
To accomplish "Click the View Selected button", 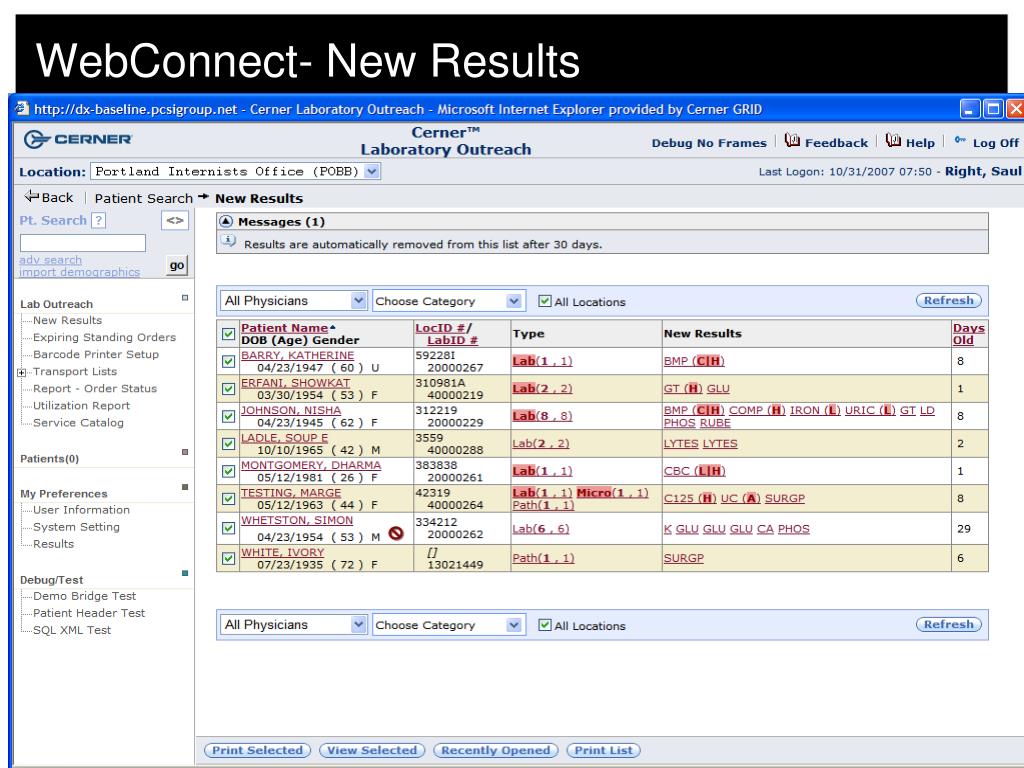I will pyautogui.click(x=372, y=750).
